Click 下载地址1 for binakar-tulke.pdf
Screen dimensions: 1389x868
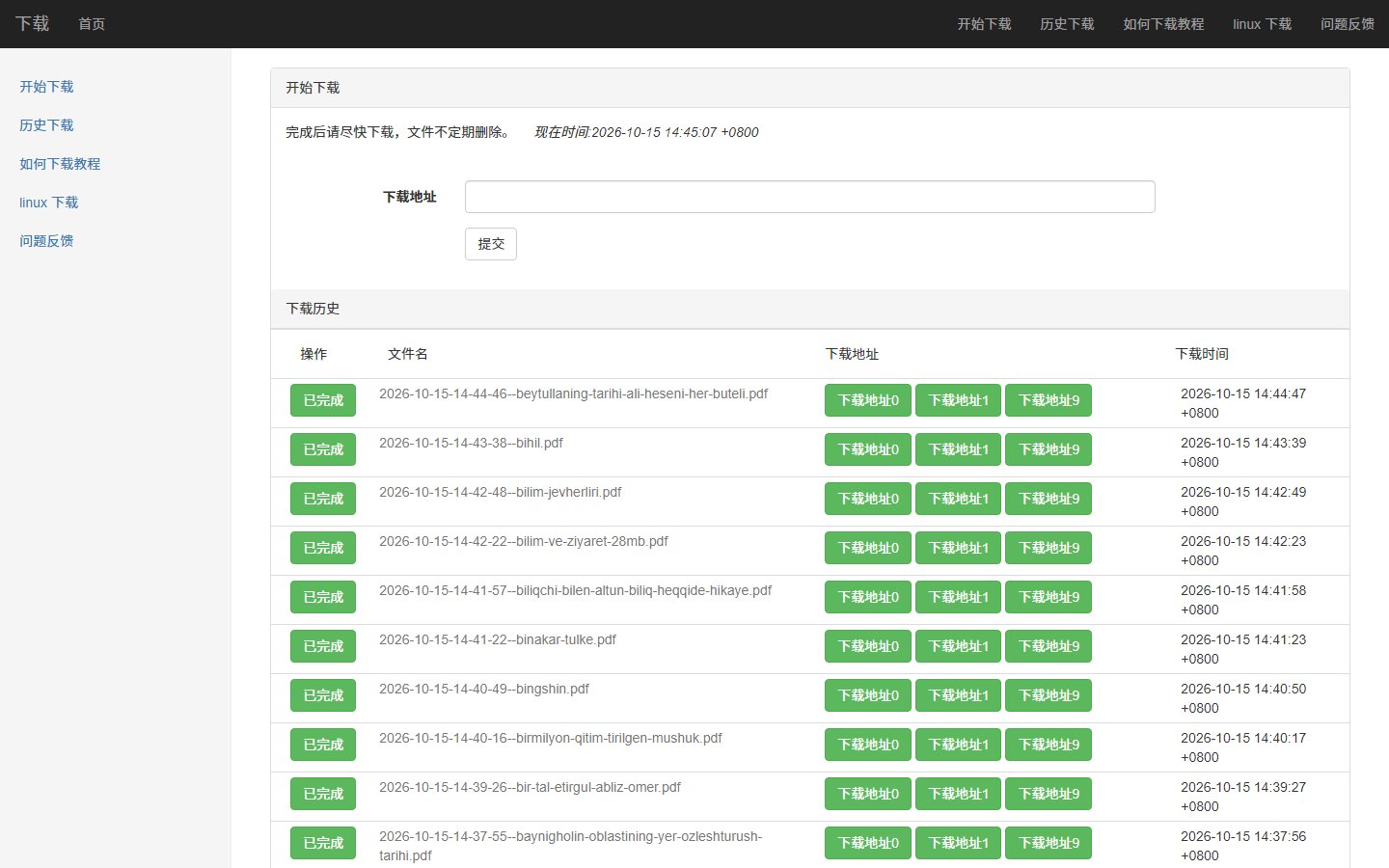coord(959,646)
